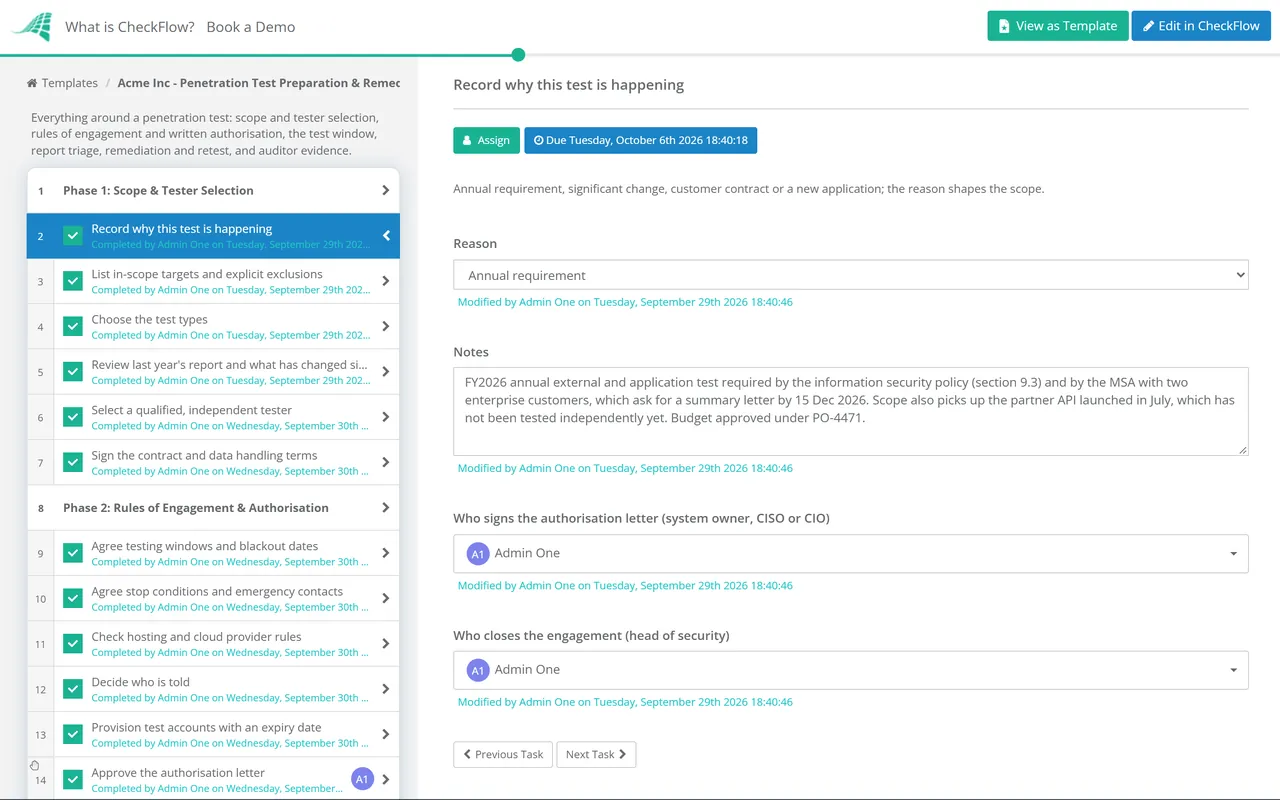Click the Modified by Admin One text under Reason
This screenshot has height=800, width=1280.
pos(625,302)
